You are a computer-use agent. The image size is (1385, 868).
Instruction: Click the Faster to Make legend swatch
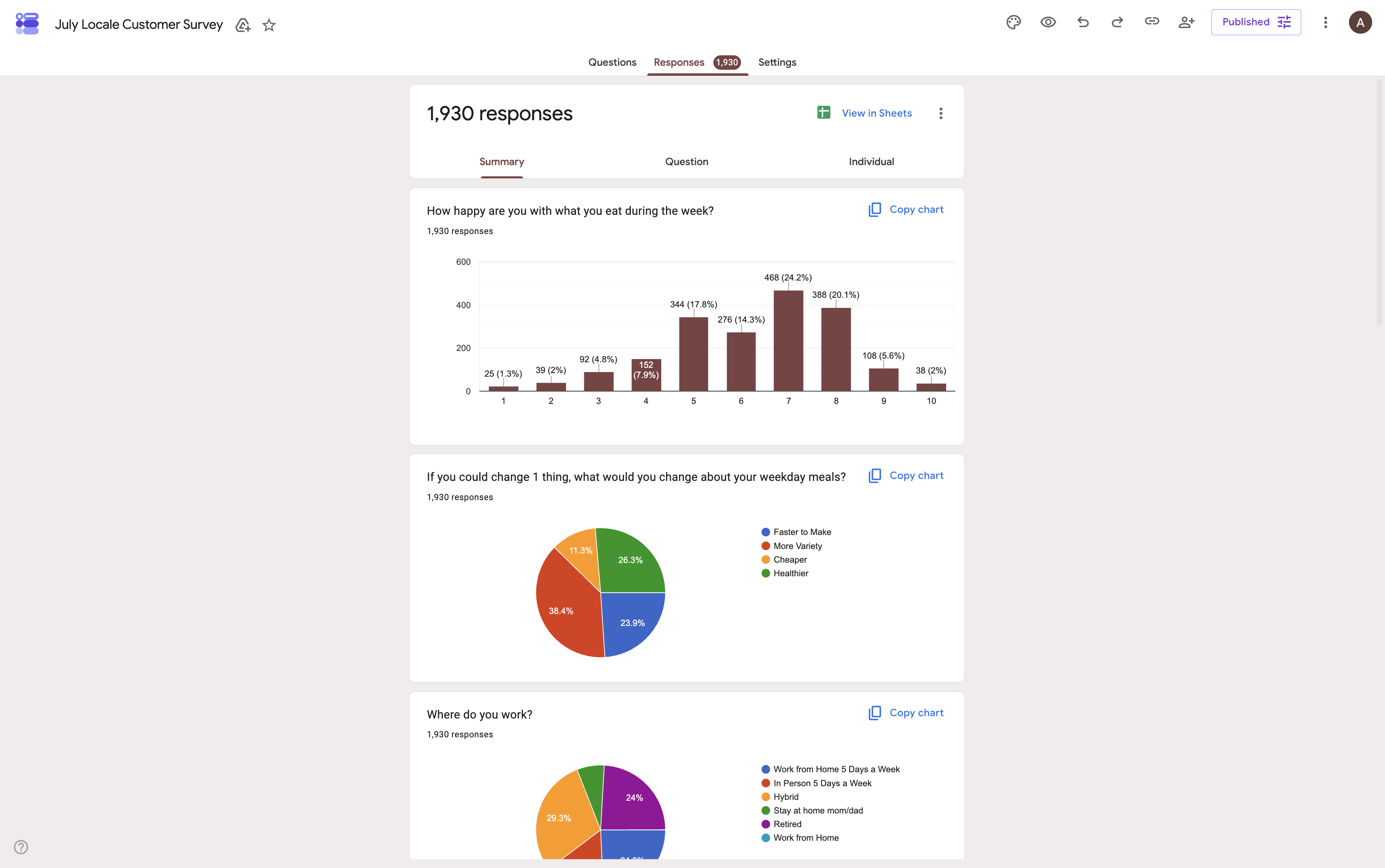click(765, 532)
